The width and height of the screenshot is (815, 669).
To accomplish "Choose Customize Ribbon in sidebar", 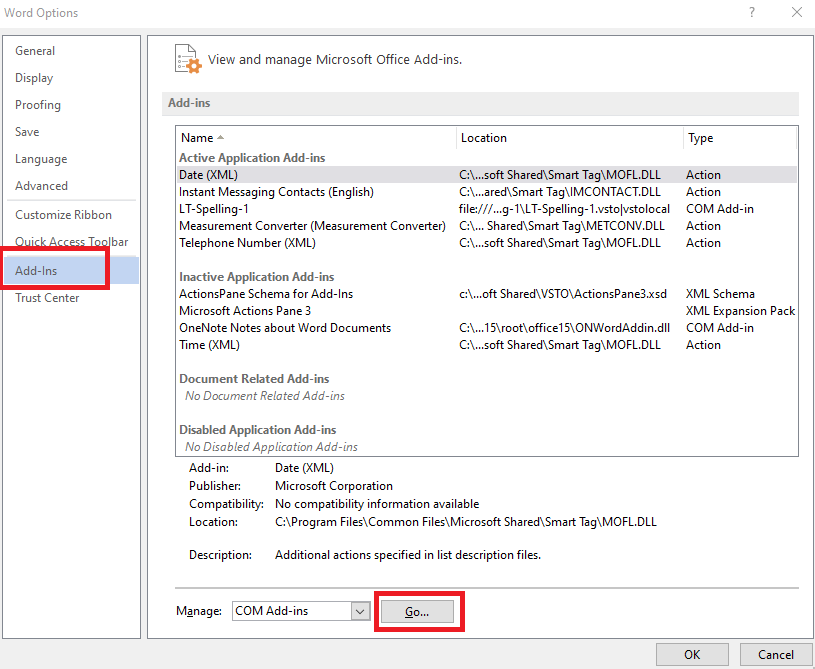I will coord(63,215).
